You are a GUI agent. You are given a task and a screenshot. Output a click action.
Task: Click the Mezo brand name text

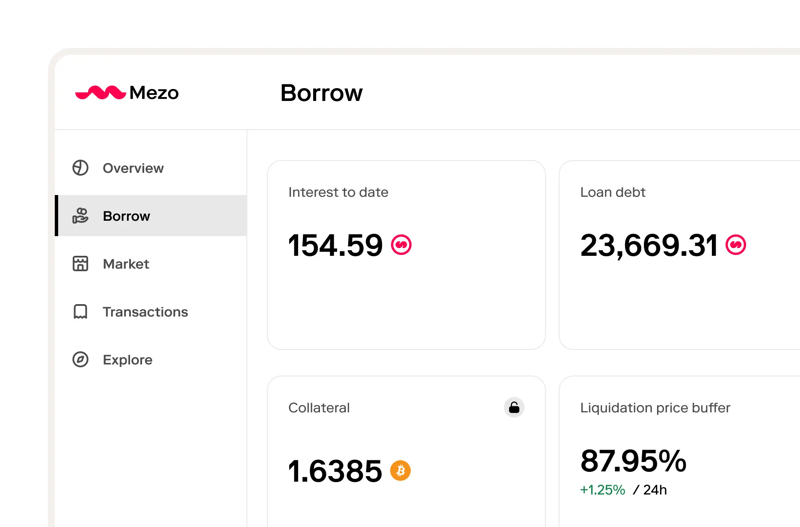[x=154, y=93]
